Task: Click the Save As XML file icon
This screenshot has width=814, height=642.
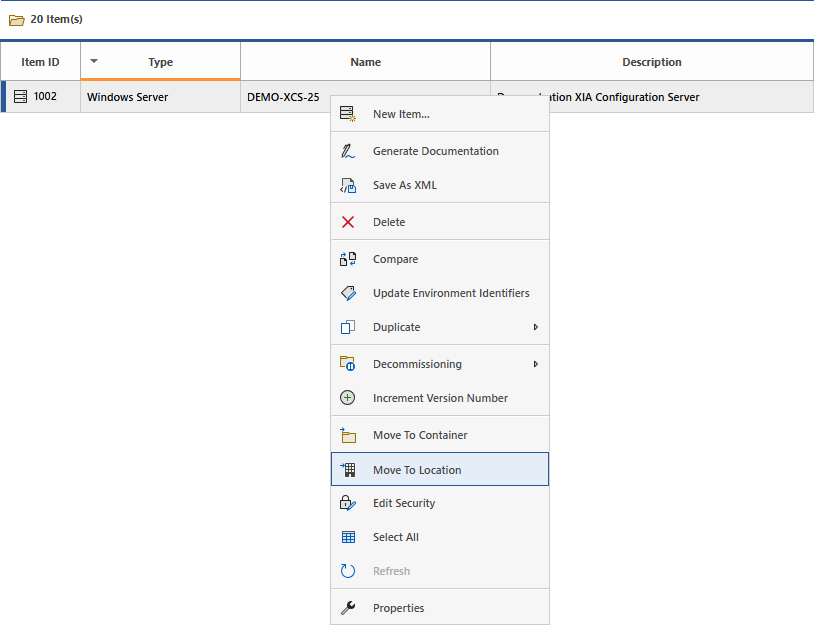Action: click(x=348, y=185)
